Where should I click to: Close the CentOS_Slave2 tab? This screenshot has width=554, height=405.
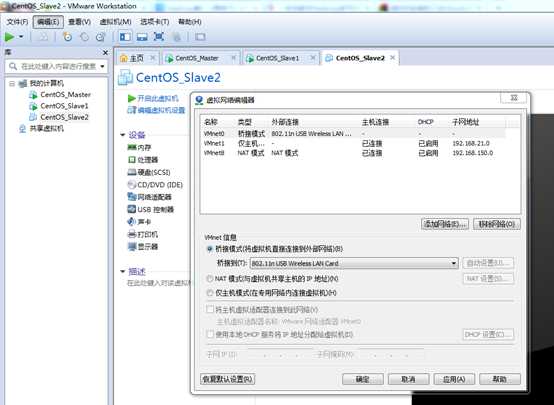coord(393,58)
